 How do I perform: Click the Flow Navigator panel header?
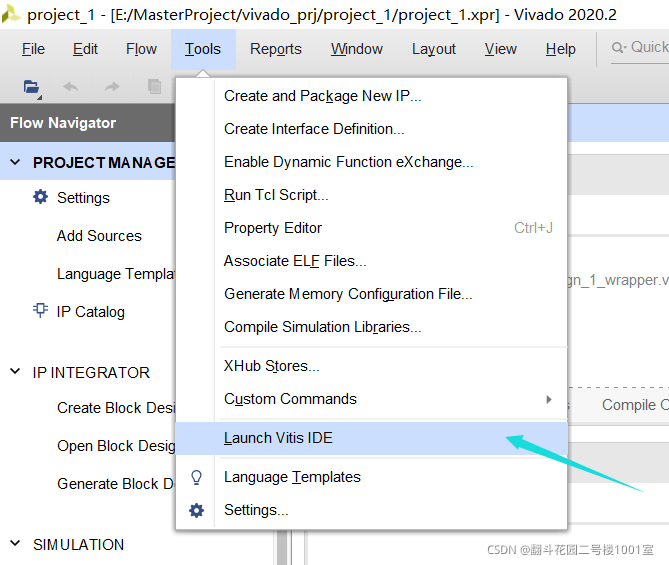click(87, 123)
